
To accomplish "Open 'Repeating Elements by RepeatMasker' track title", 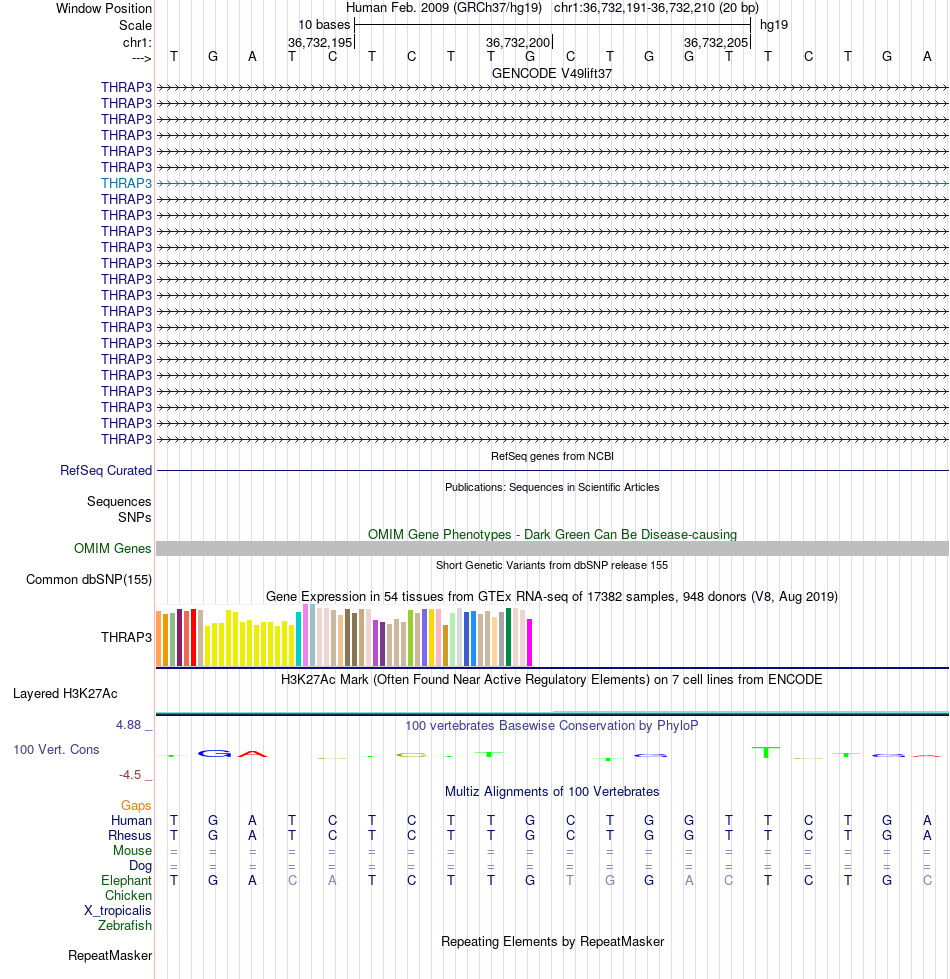I will (x=552, y=942).
